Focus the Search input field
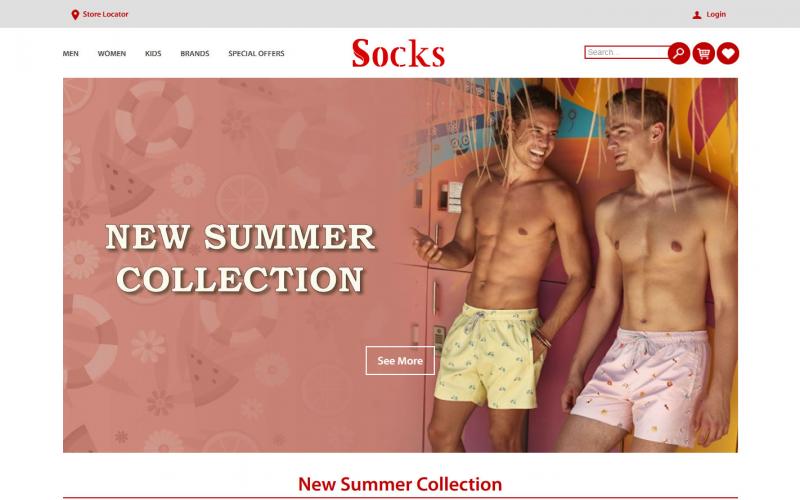This screenshot has width=800, height=500. click(x=627, y=52)
